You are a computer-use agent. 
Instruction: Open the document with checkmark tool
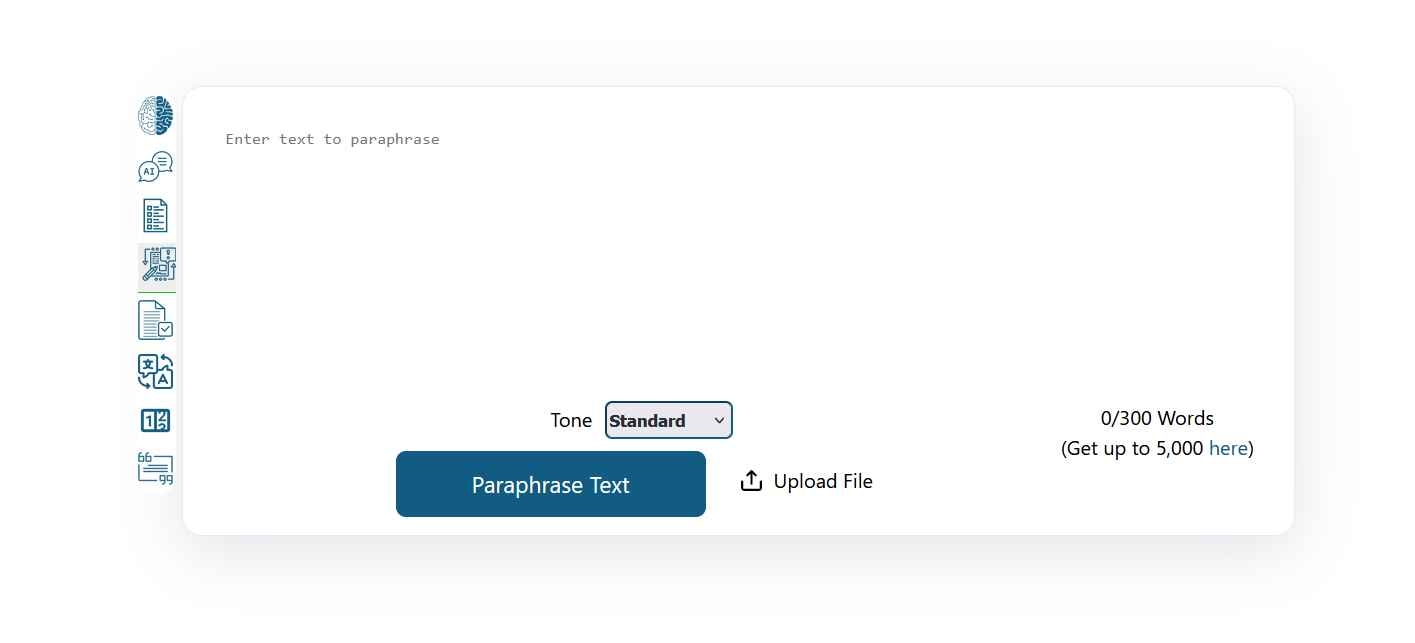tap(155, 320)
